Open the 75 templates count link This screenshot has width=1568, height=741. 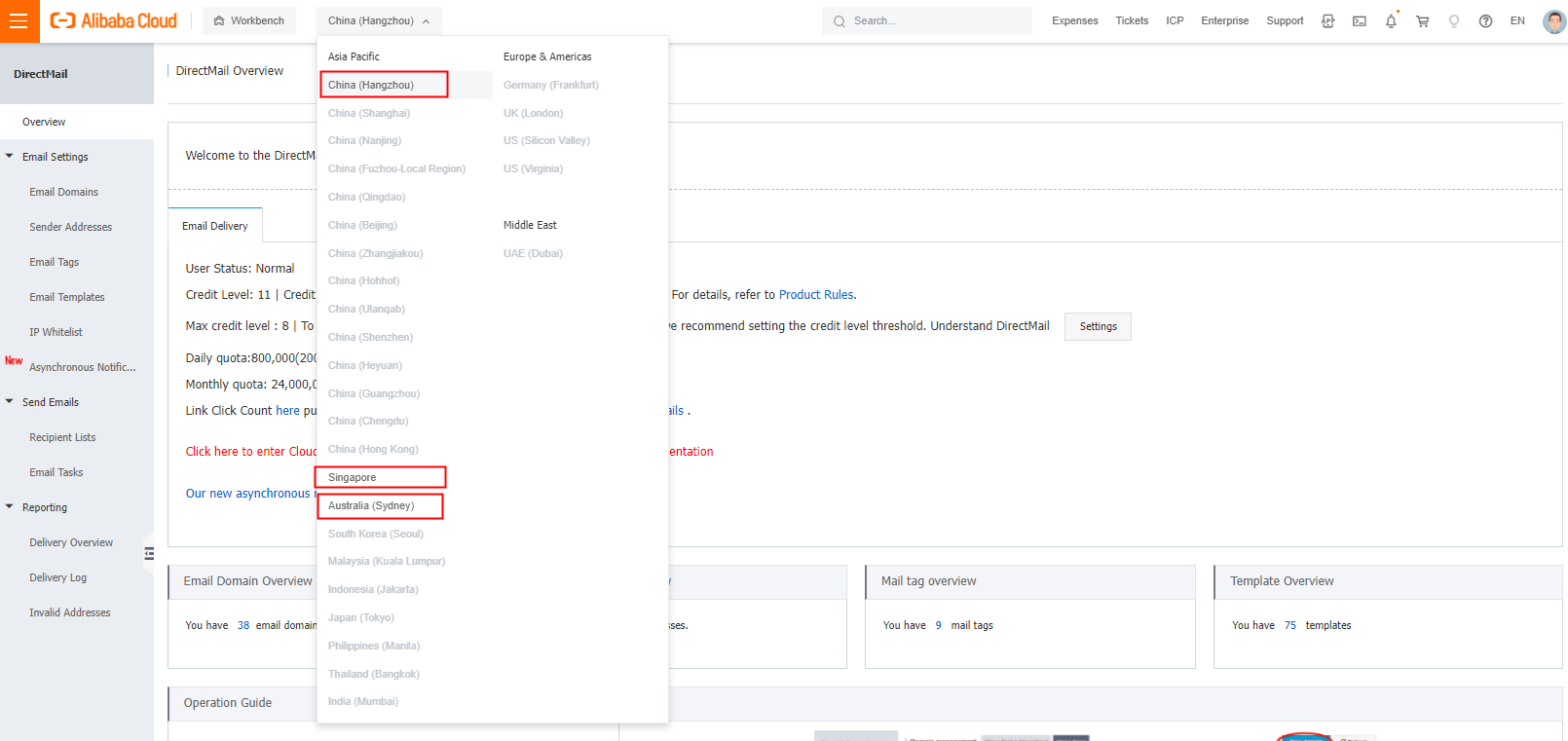click(x=1290, y=625)
